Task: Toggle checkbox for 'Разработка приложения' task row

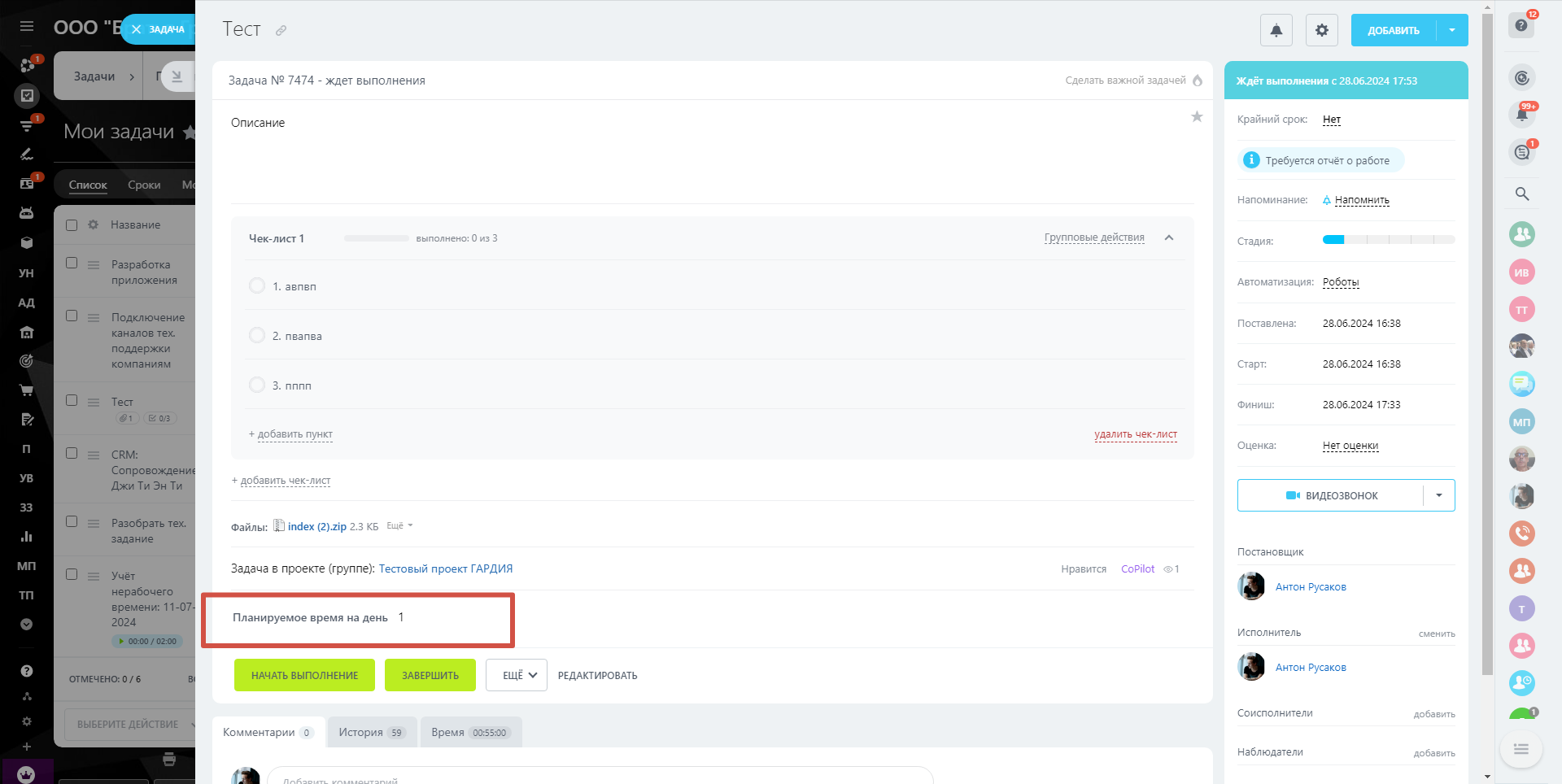Action: click(72, 264)
